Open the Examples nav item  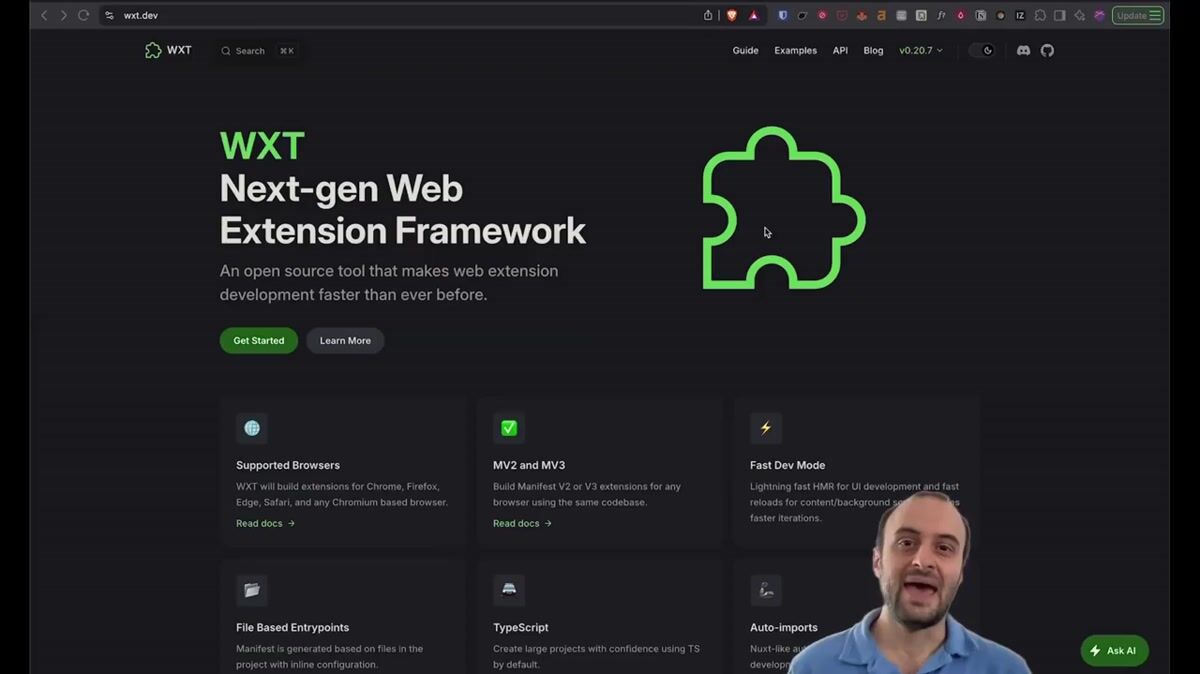coord(795,50)
